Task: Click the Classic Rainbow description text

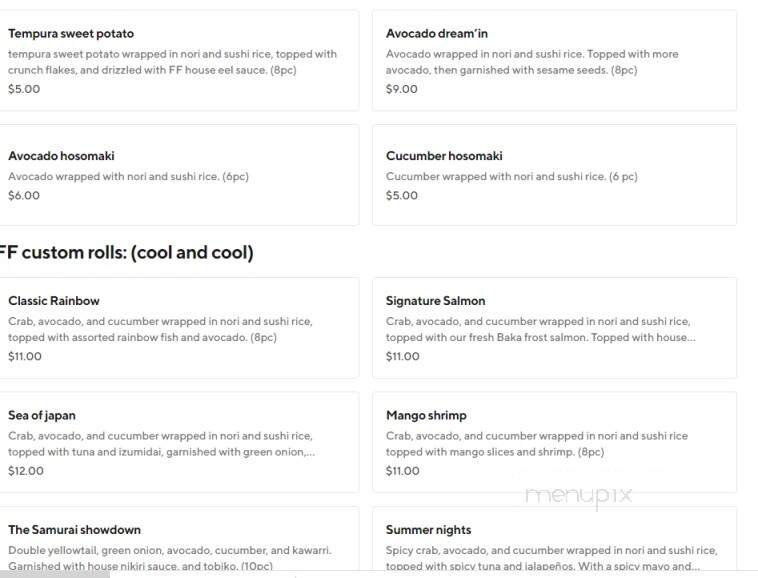Action: click(160, 329)
